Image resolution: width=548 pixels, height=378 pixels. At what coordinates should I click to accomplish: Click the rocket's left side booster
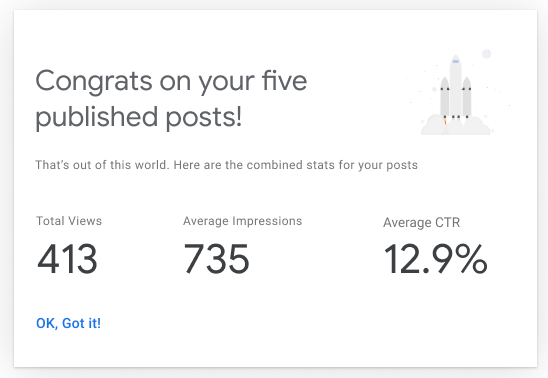coord(445,99)
